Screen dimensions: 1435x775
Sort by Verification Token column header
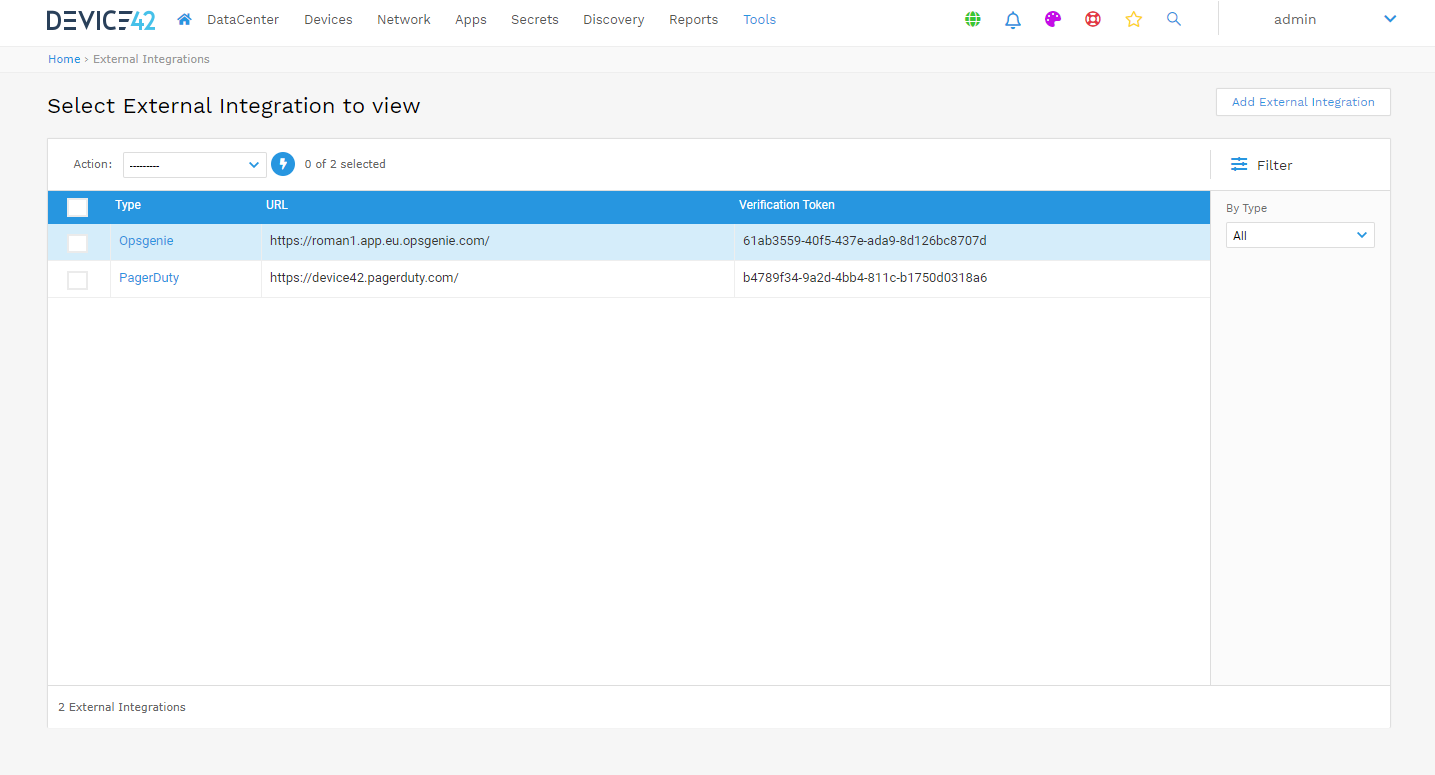[x=786, y=205]
